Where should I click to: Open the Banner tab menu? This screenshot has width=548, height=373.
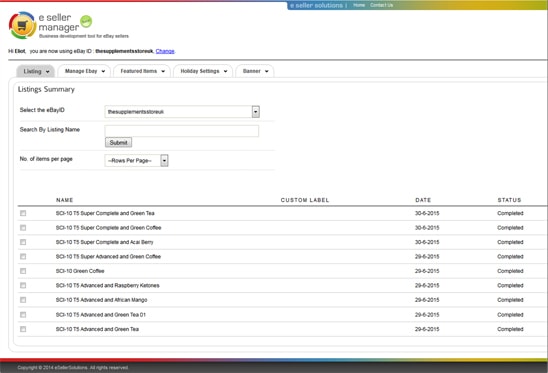click(x=255, y=71)
